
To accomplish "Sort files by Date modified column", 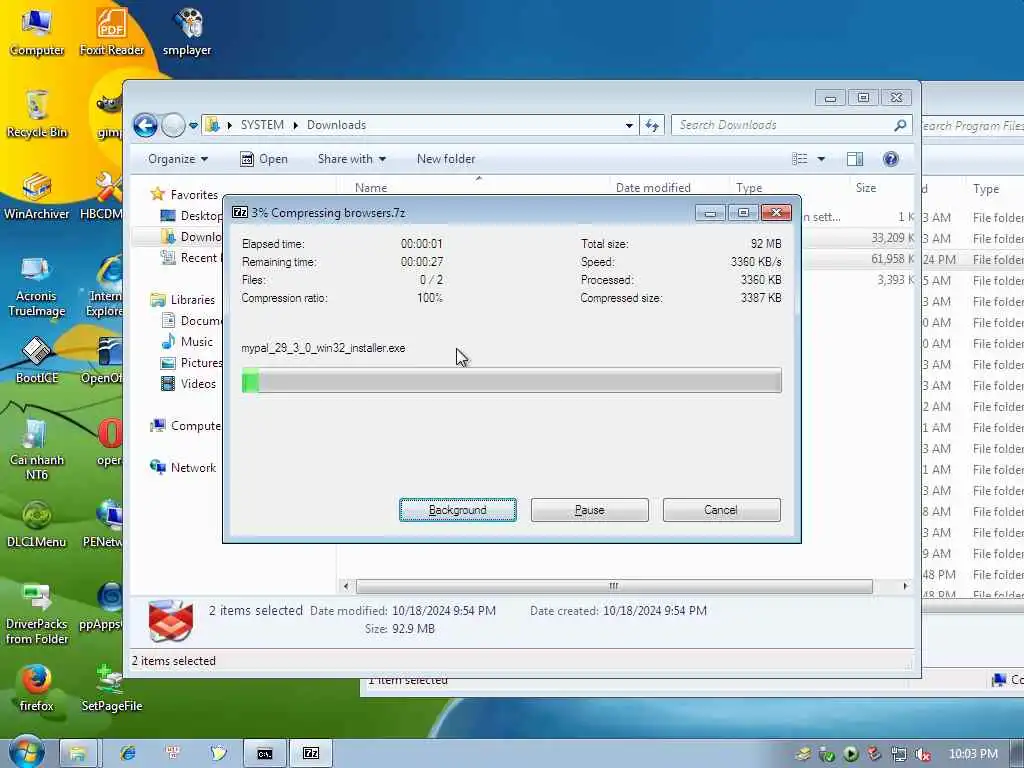I will coord(653,187).
